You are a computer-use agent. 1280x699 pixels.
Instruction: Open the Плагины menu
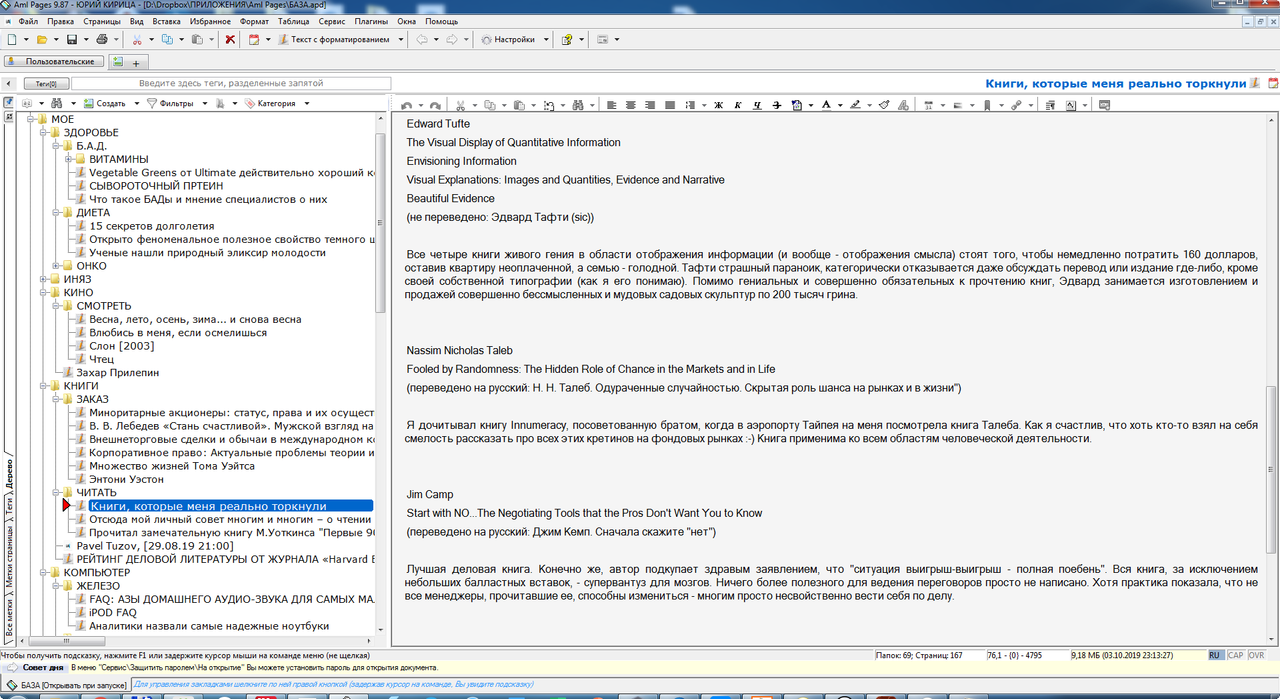click(x=372, y=21)
